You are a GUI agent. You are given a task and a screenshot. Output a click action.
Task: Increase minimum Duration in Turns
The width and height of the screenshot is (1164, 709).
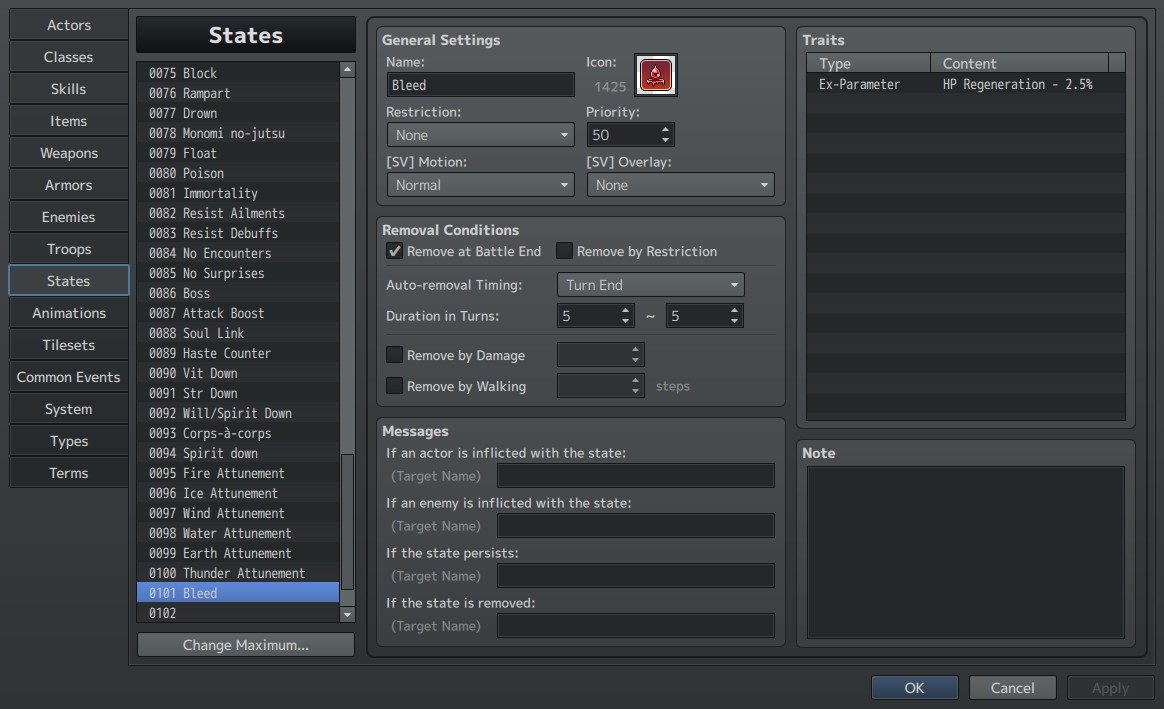(626, 310)
